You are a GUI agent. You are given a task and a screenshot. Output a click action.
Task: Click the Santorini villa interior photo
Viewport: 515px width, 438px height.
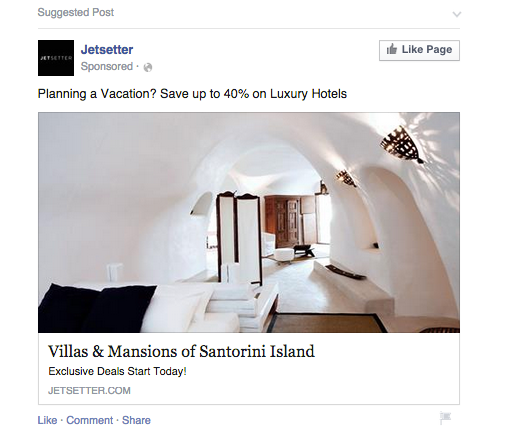click(x=249, y=222)
